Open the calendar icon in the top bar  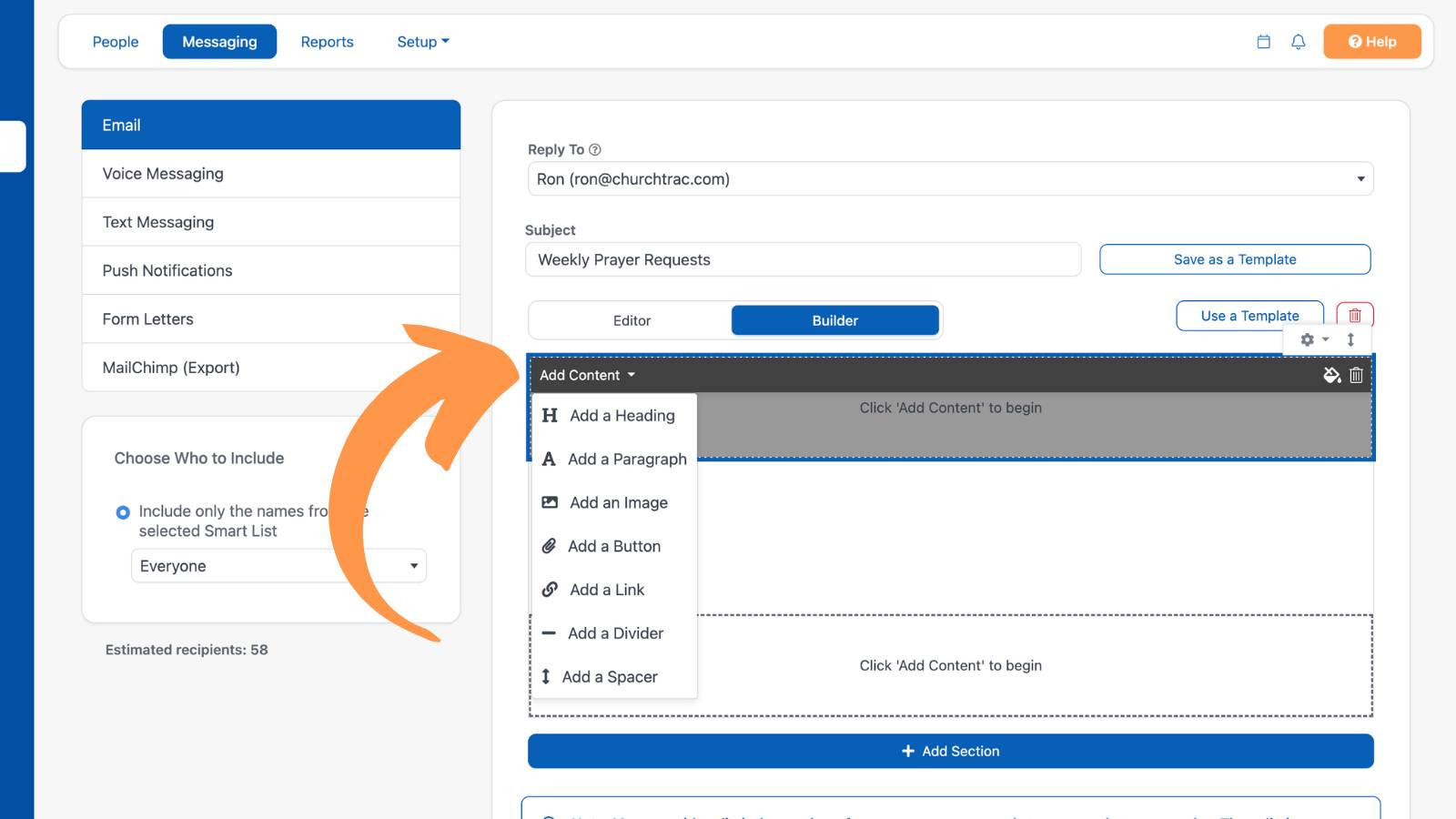pos(1263,42)
